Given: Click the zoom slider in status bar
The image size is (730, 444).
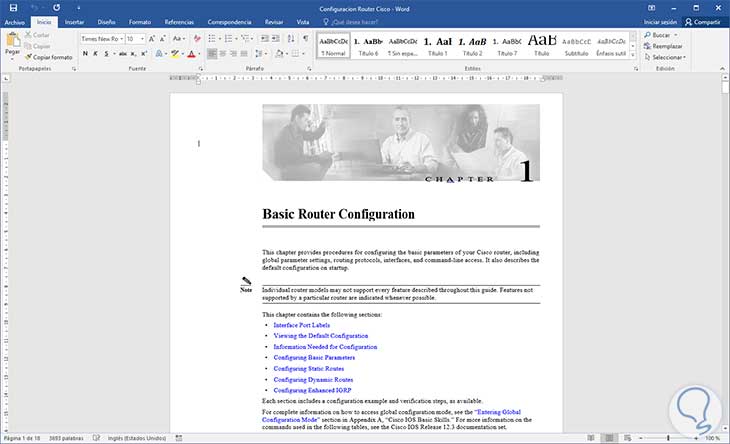Looking at the screenshot, I should click(668, 438).
